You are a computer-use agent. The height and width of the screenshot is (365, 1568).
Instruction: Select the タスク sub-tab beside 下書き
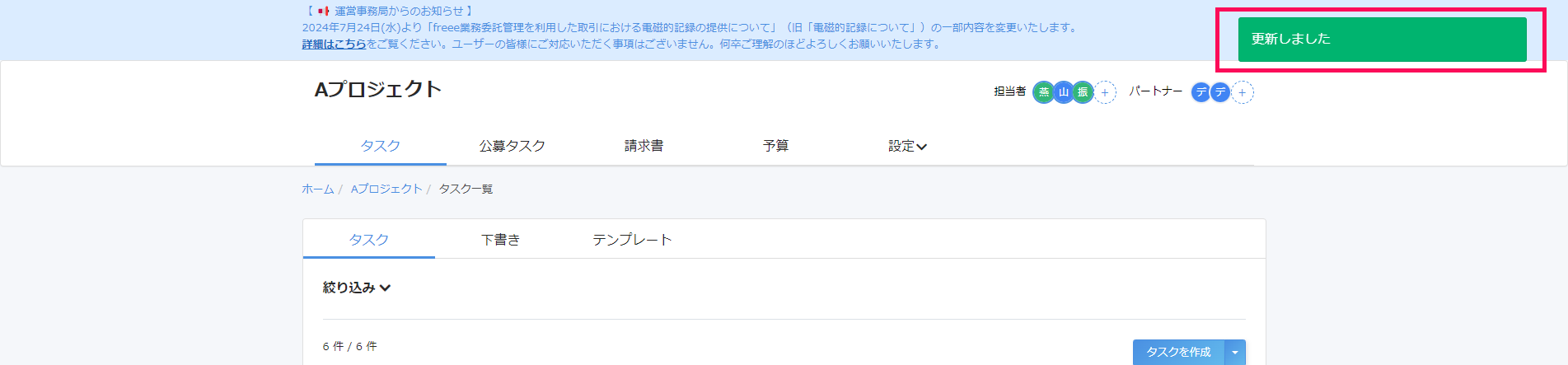[369, 240]
